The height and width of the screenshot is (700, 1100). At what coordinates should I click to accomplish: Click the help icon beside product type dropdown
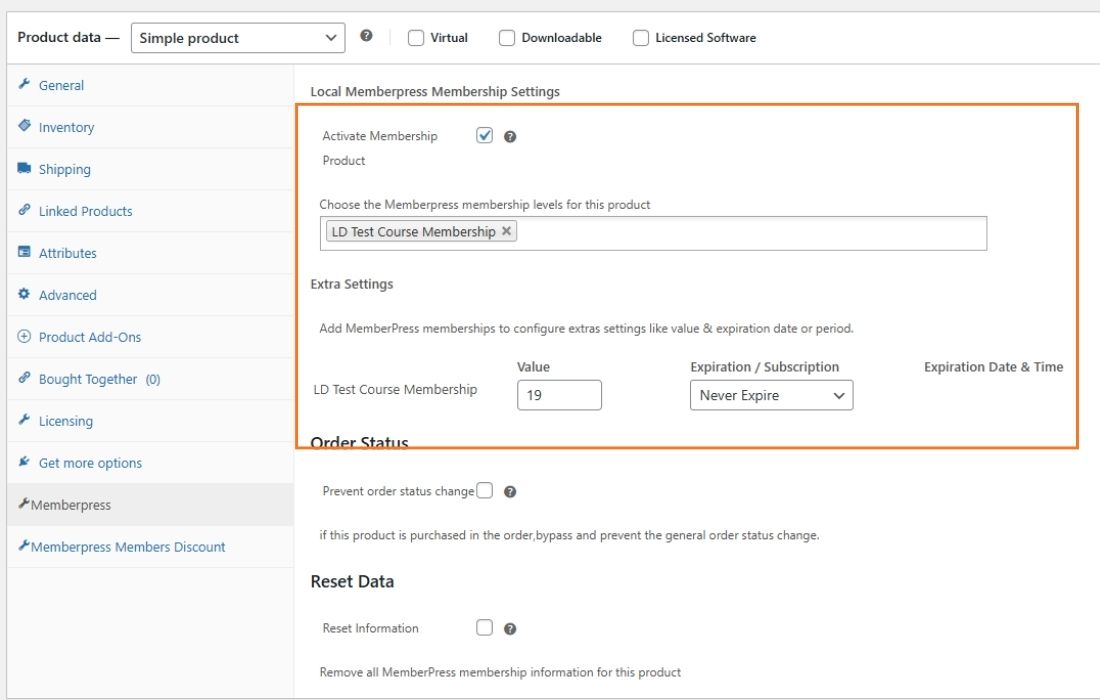(366, 36)
